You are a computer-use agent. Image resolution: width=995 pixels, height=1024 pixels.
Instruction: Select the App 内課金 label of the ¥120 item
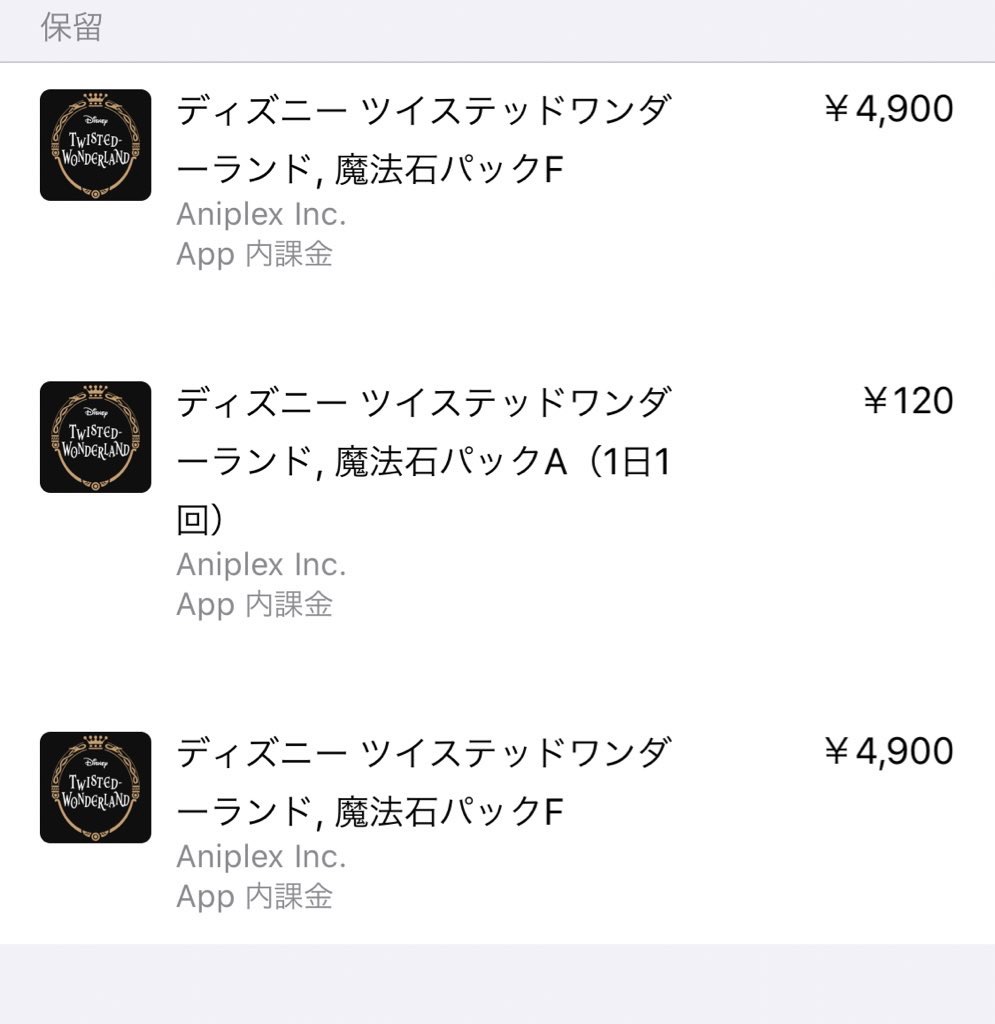point(254,604)
